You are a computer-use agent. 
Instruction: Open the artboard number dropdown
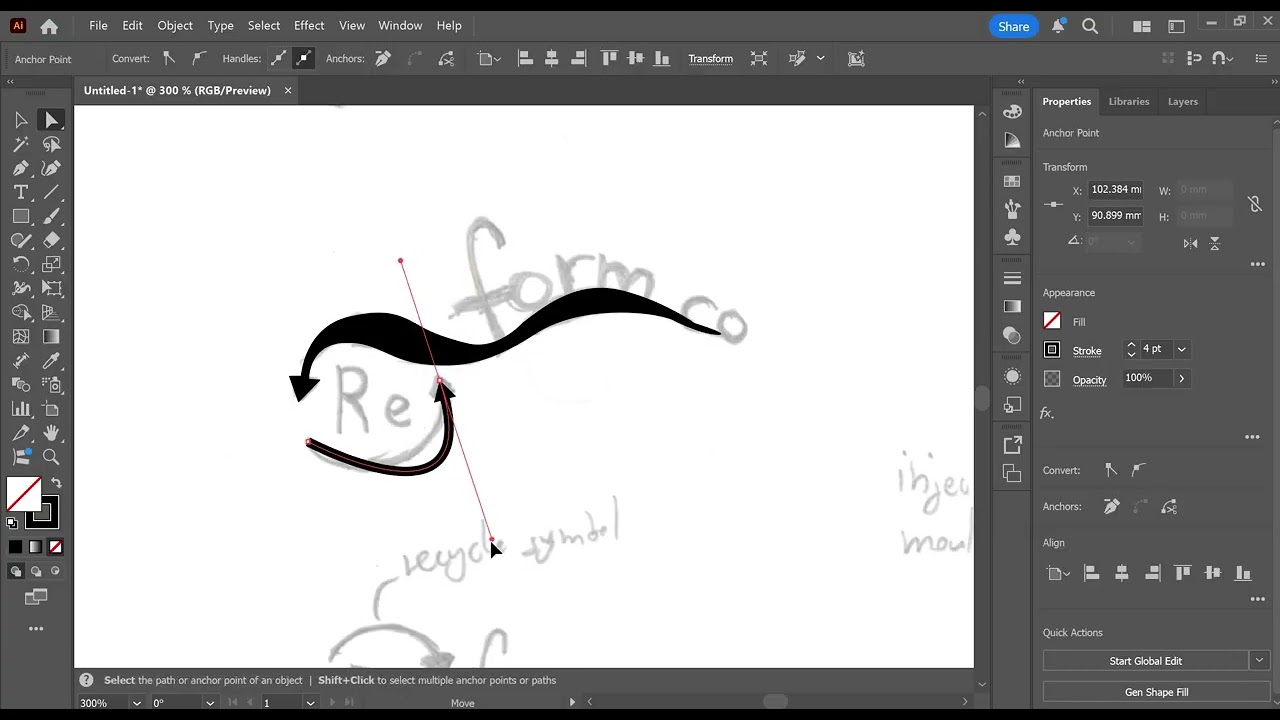click(310, 703)
